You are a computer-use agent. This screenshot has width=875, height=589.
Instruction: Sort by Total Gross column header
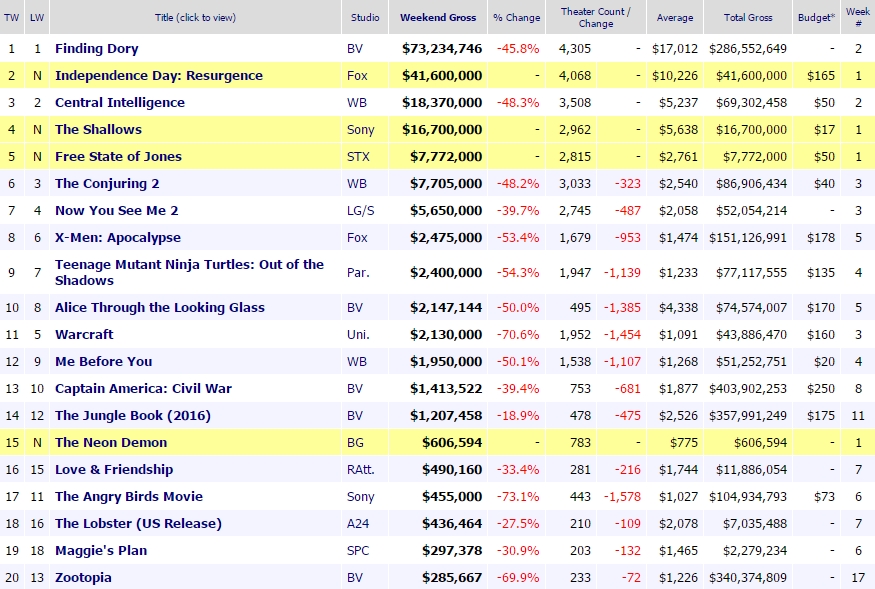748,17
